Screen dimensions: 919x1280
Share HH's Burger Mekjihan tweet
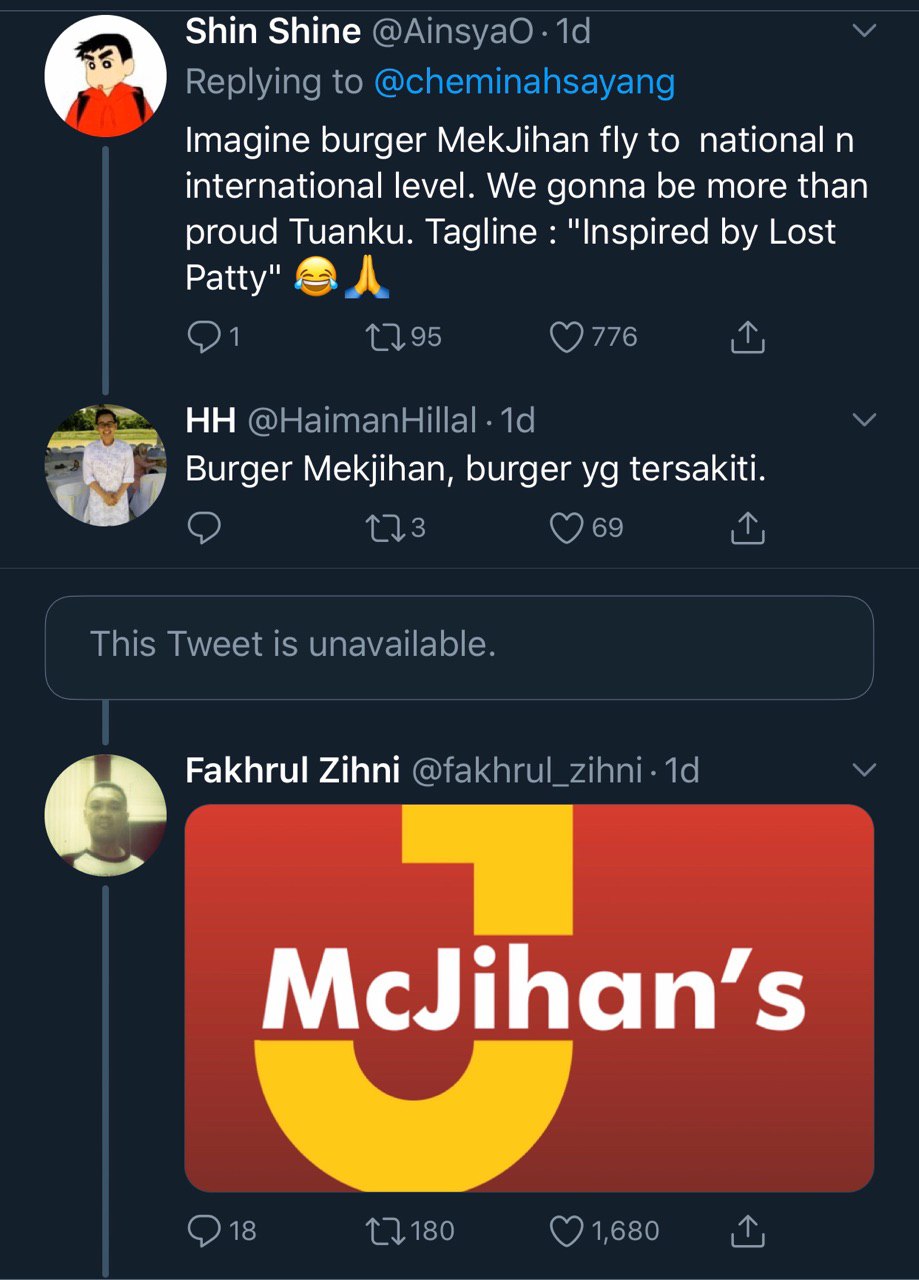click(748, 527)
